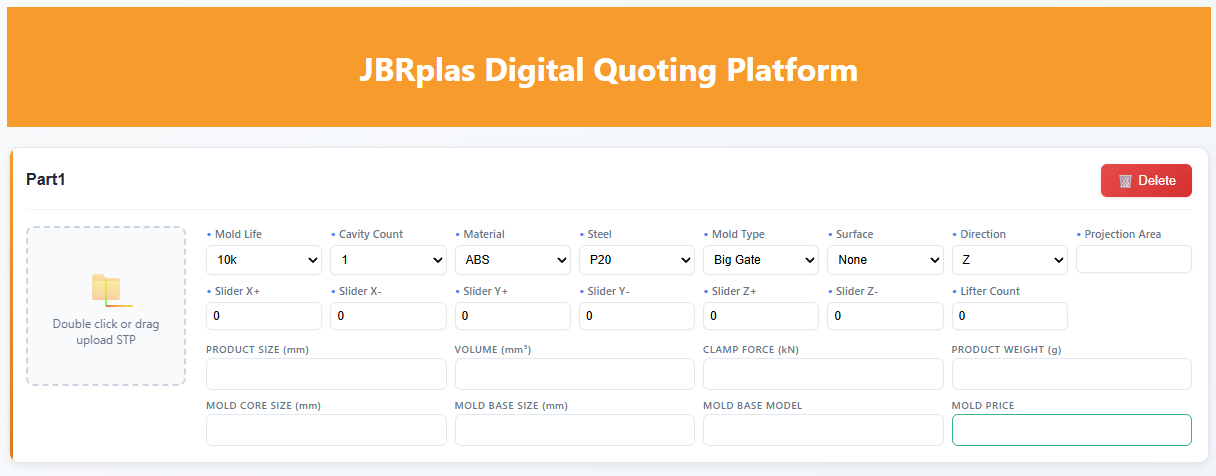Expand the Steel dropdown showing P20

point(636,260)
